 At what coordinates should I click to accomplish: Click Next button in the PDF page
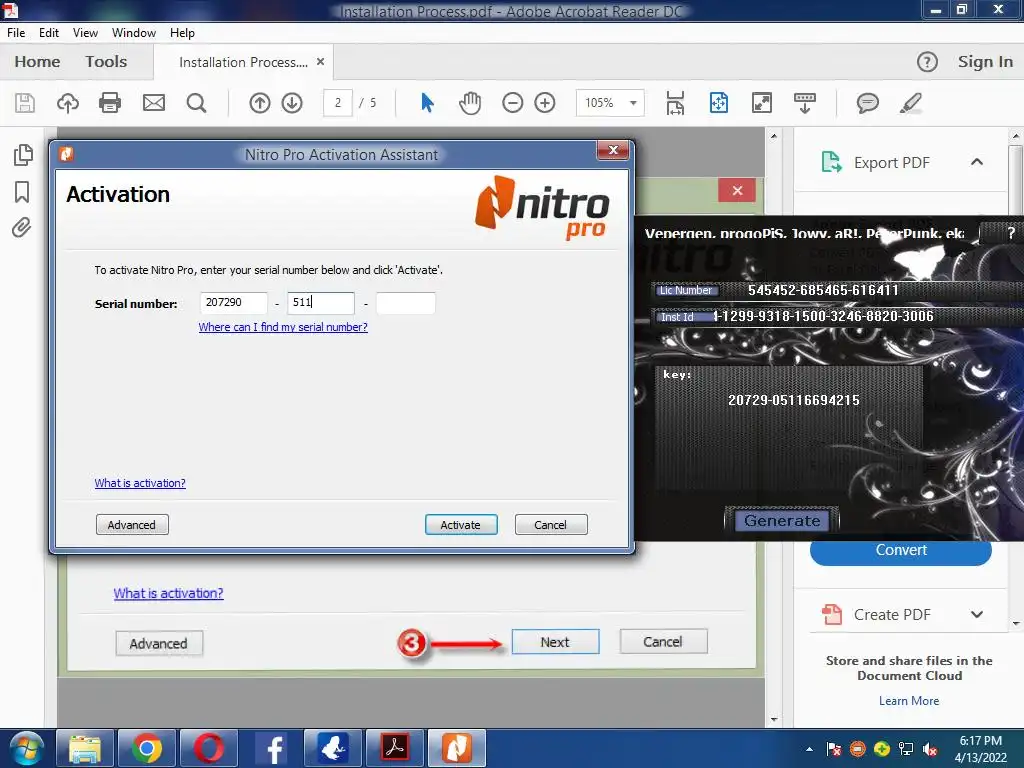point(555,642)
